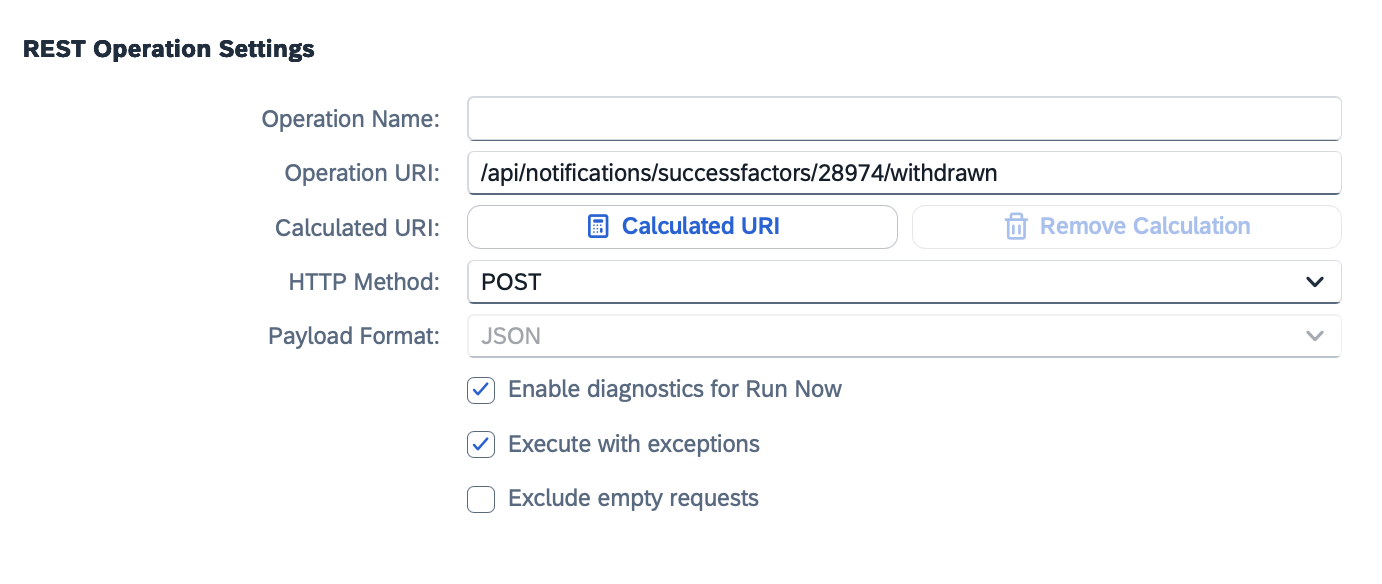The image size is (1382, 584).
Task: Click the chevron arrow of HTTP Method
Action: pyautogui.click(x=1315, y=282)
